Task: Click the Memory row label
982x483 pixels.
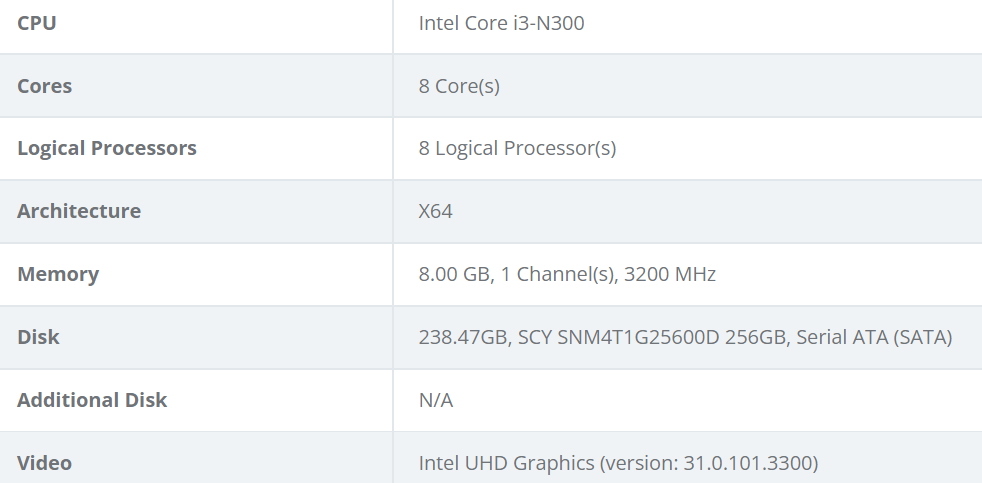Action: (x=58, y=274)
